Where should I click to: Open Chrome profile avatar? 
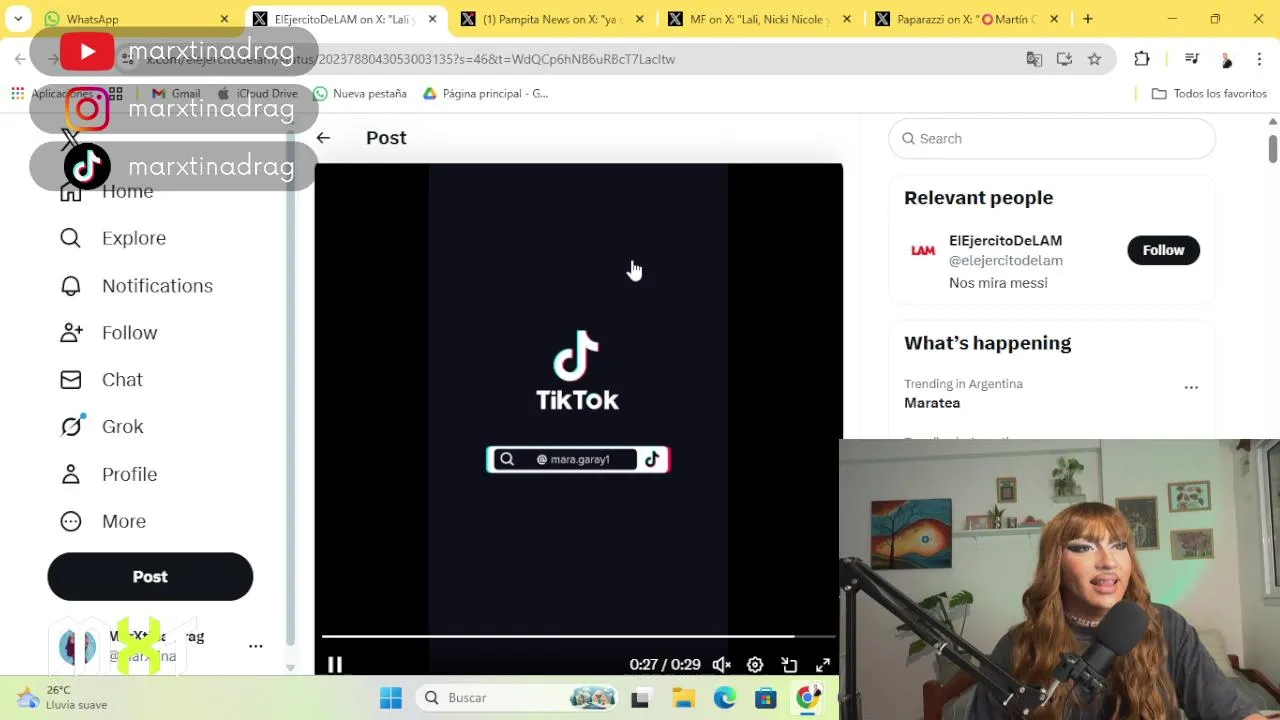pyautogui.click(x=1227, y=59)
